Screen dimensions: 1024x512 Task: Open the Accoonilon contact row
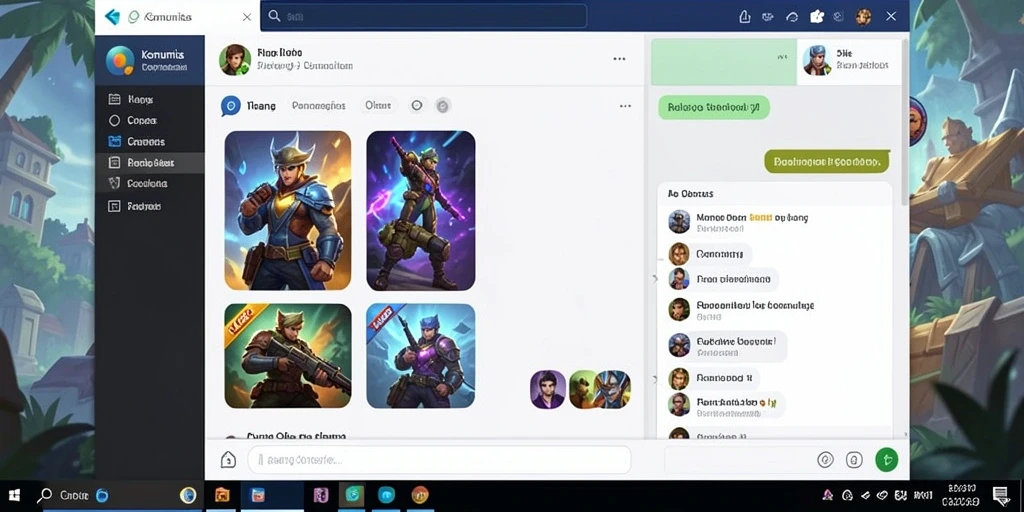774,310
